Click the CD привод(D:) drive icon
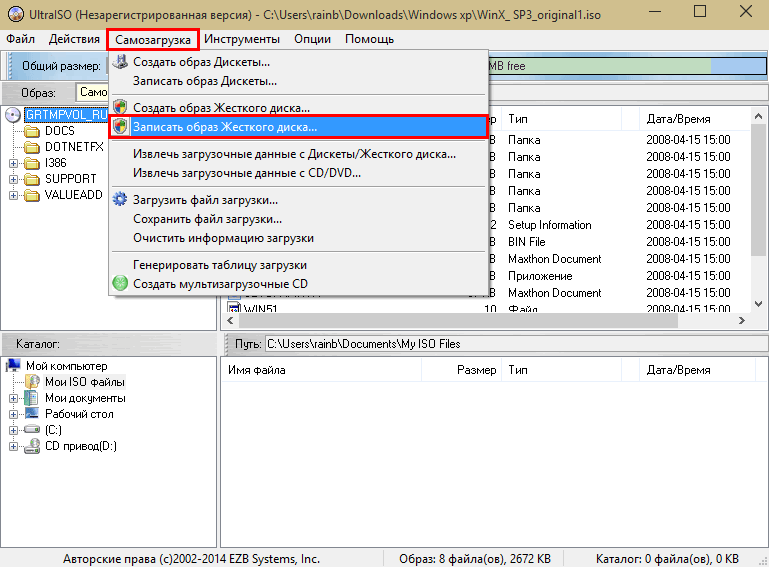The width and height of the screenshot is (769, 567). click(x=32, y=446)
